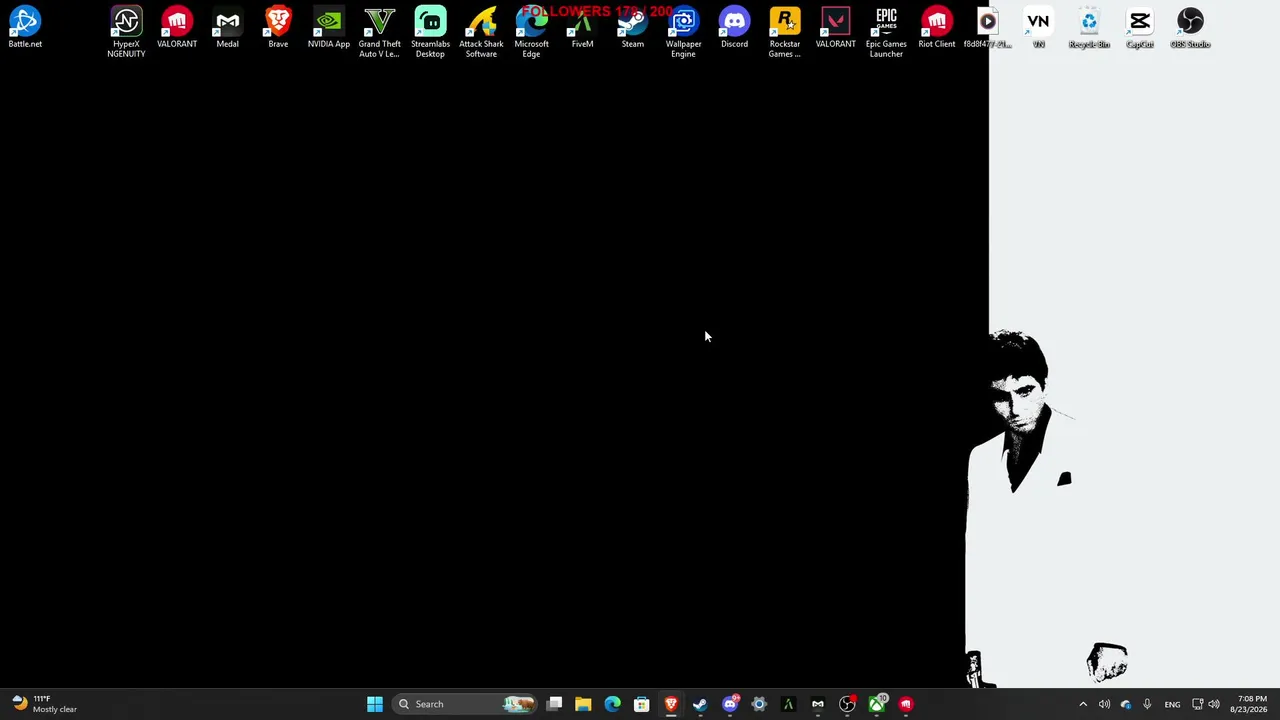Viewport: 1280px width, 720px height.
Task: Select the VN desktop shortcut
Action: click(x=1038, y=28)
